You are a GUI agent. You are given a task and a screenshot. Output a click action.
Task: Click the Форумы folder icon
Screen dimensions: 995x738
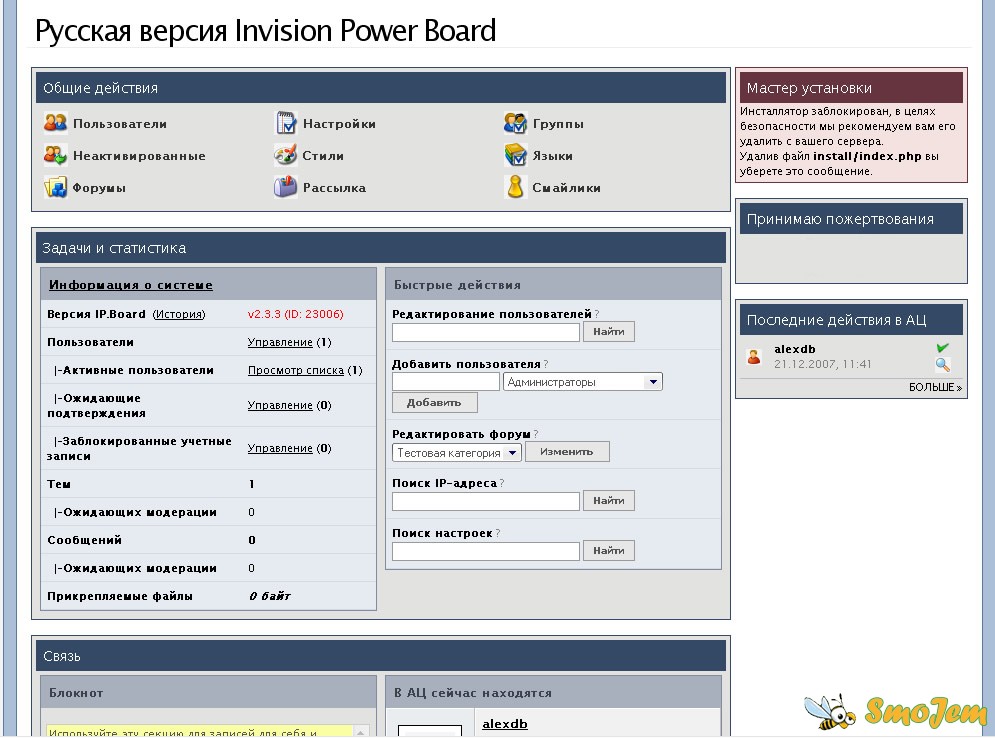(55, 187)
